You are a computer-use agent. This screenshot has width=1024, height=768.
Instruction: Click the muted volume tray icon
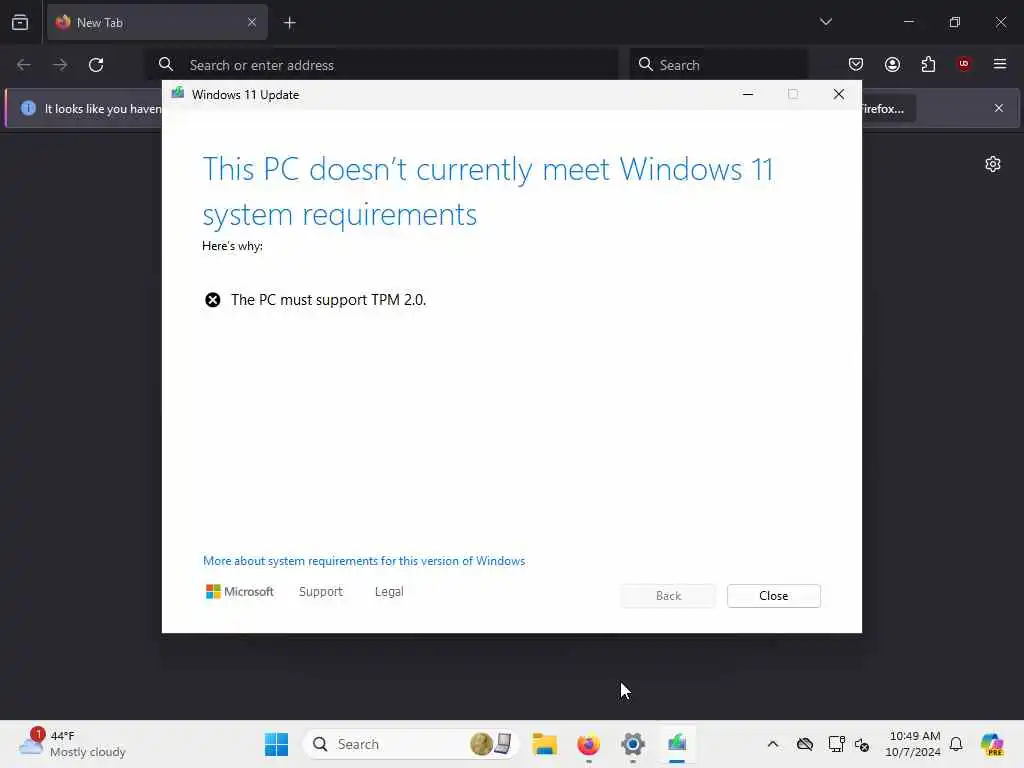[862, 744]
